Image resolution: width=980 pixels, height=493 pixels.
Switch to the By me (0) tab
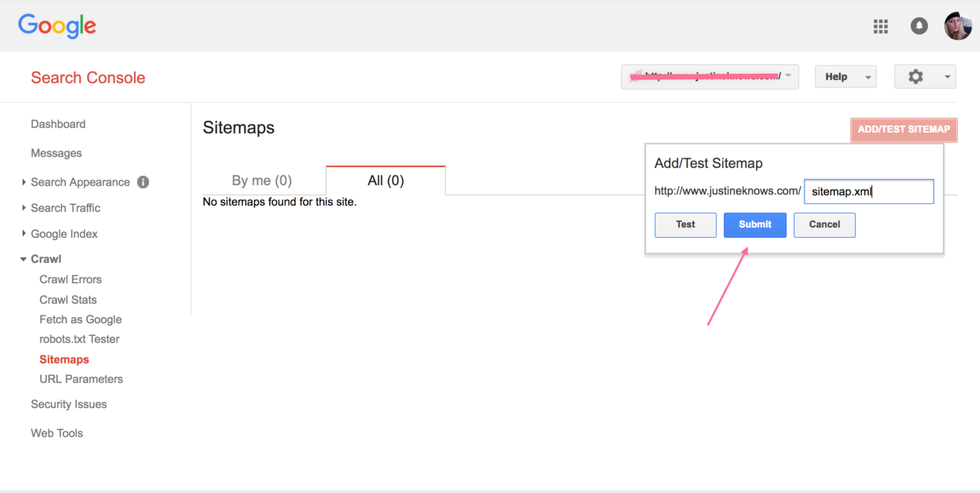coord(262,181)
